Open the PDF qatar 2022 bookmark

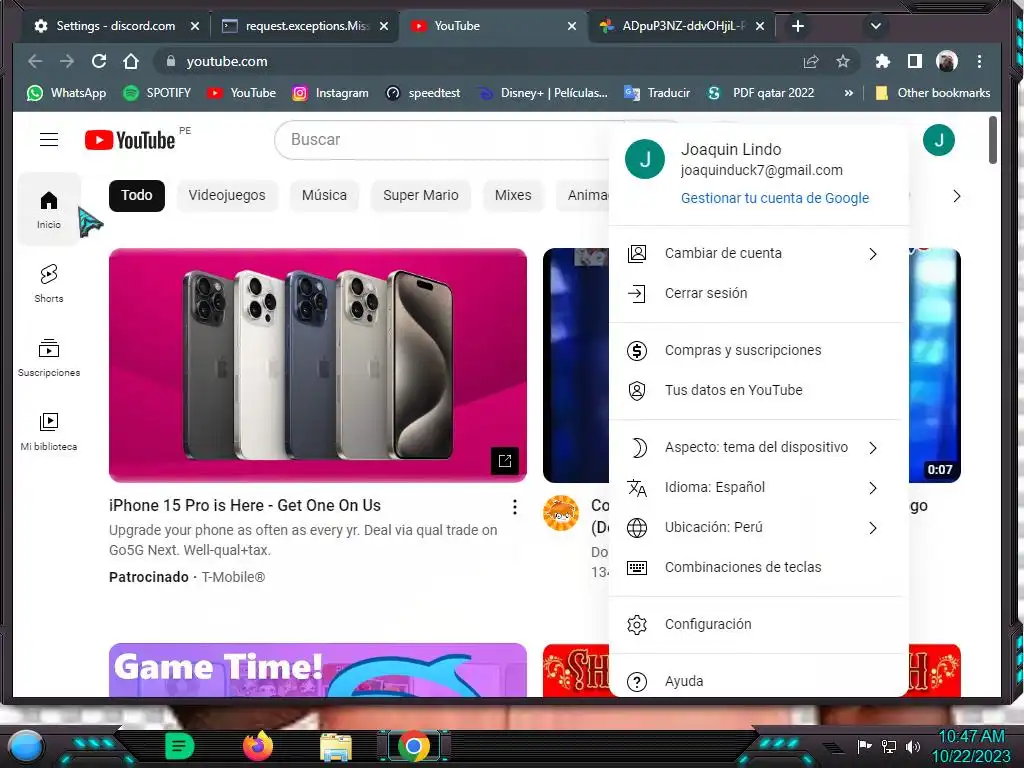761,93
